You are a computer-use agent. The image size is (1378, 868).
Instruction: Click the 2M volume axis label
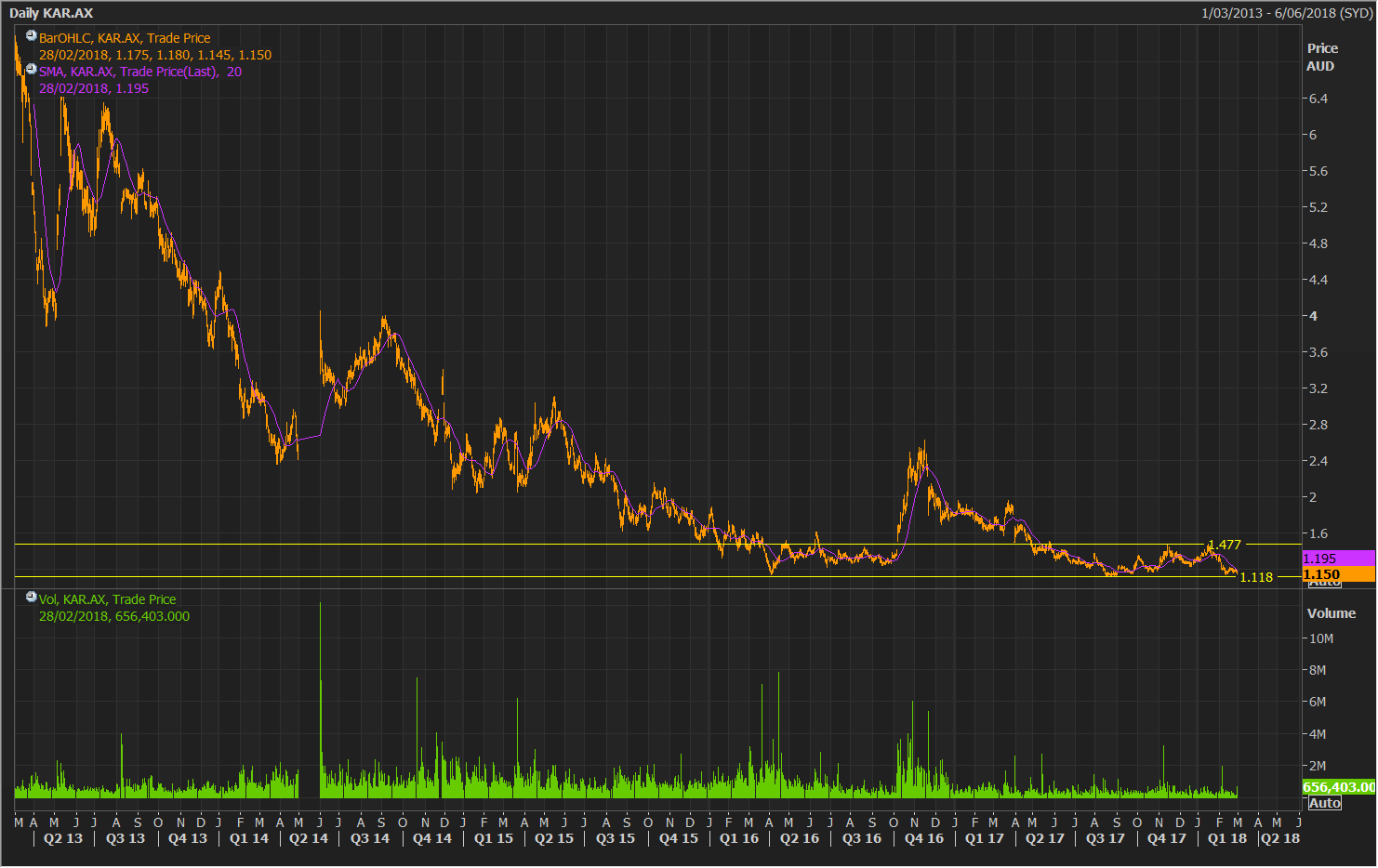(x=1318, y=766)
